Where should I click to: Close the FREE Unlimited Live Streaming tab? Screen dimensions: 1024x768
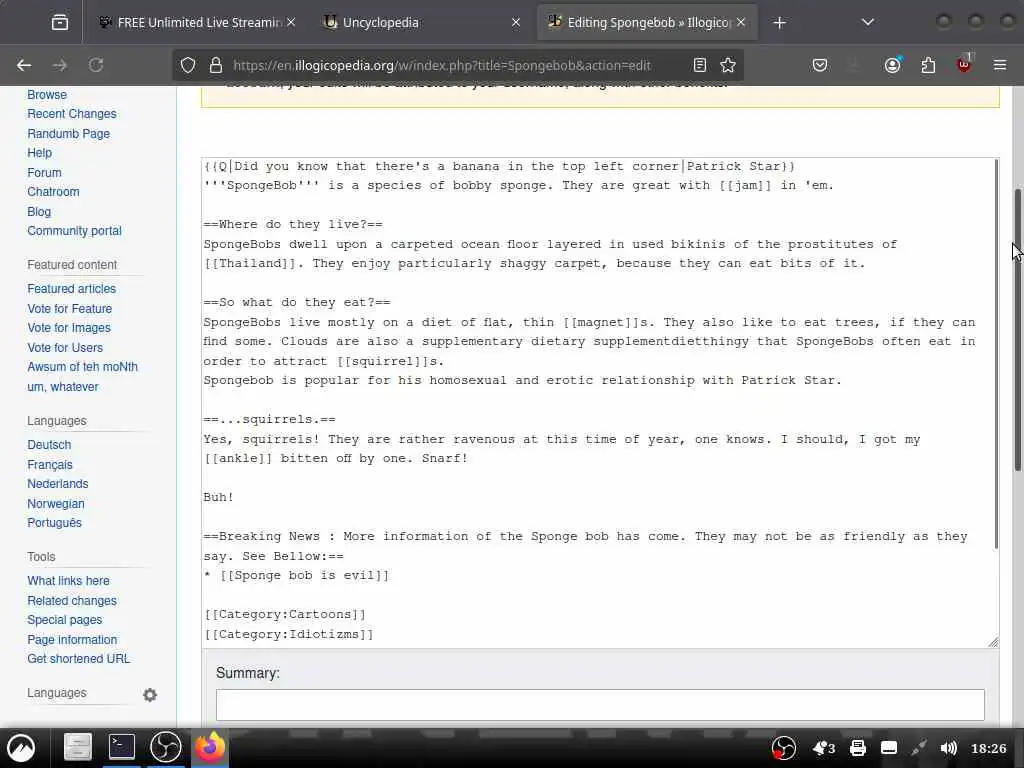[x=291, y=23]
